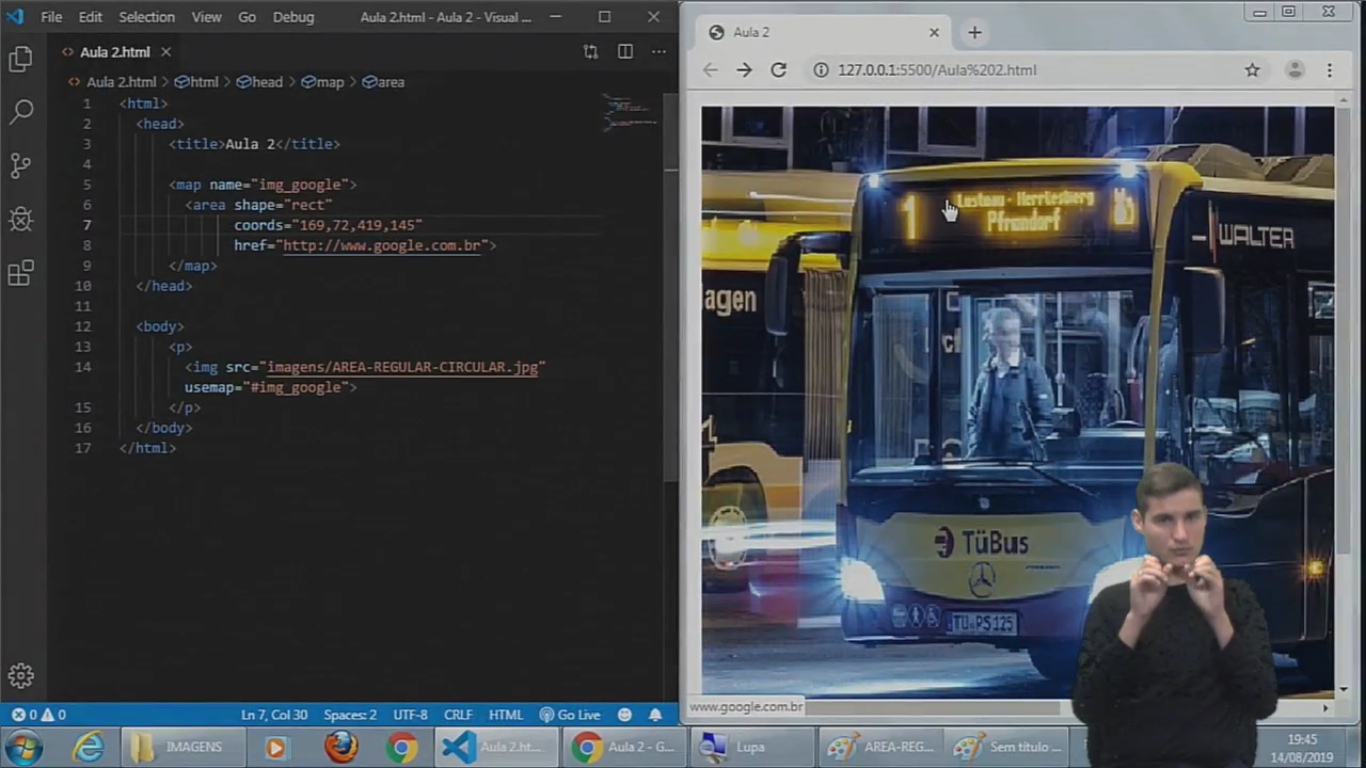Screen dimensions: 1366x768
Task: Open the Go menu
Action: coord(247,17)
